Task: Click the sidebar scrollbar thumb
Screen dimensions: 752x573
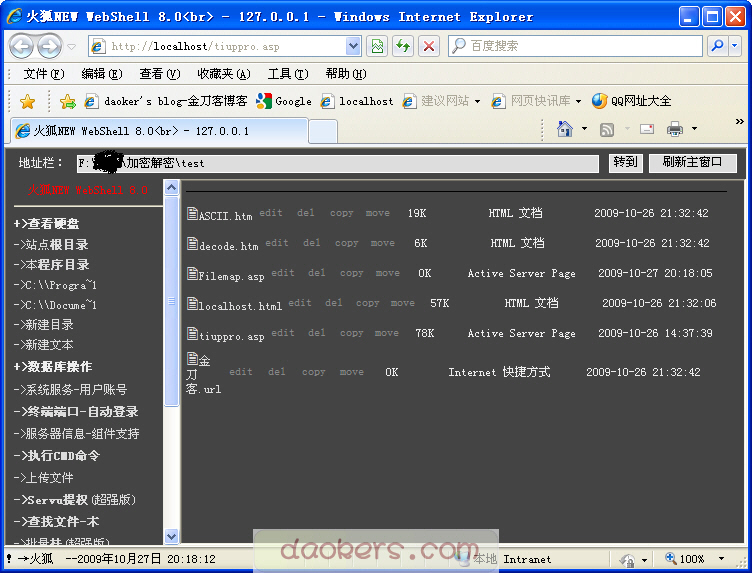Action: [171, 301]
